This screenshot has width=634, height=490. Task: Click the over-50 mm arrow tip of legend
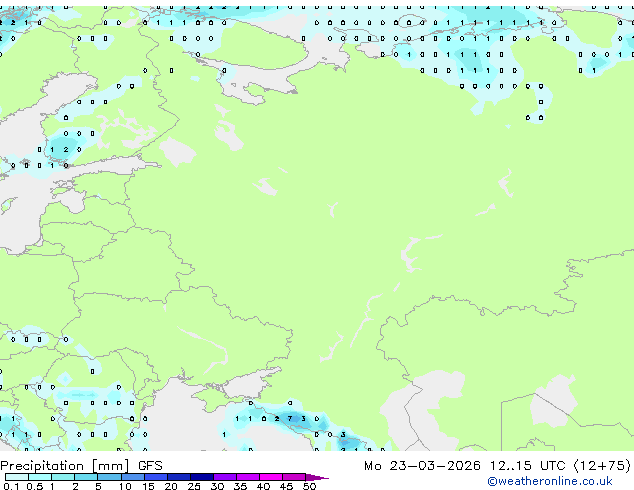(x=317, y=477)
